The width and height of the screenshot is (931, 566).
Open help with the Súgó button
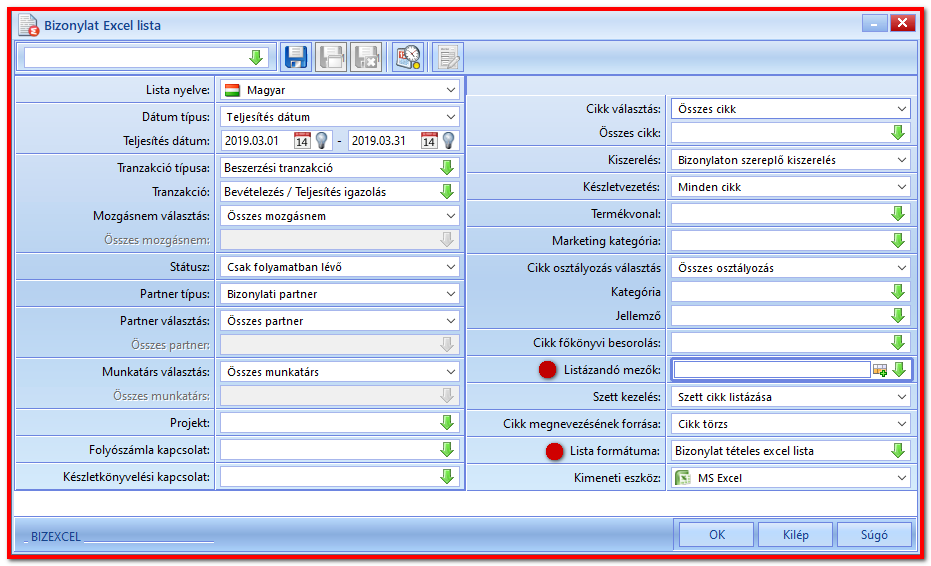[874, 535]
